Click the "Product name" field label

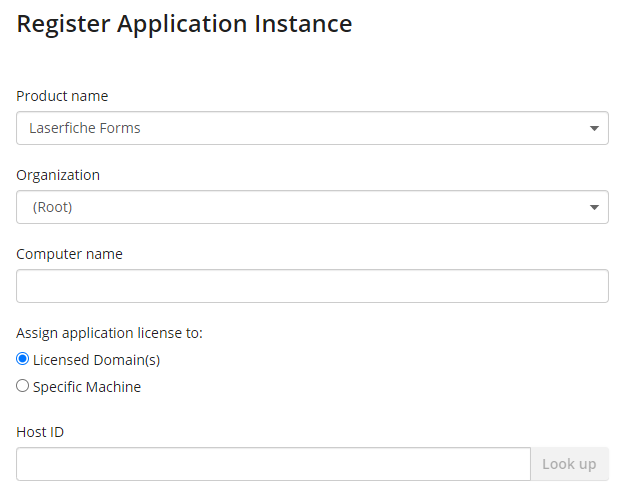(62, 96)
